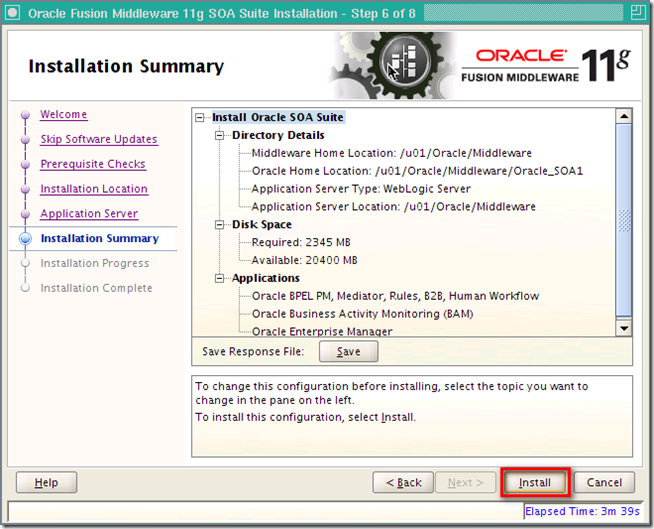The image size is (654, 529).
Task: Select Oracle BPEL PM, Mediator, Rules row
Action: click(x=395, y=296)
